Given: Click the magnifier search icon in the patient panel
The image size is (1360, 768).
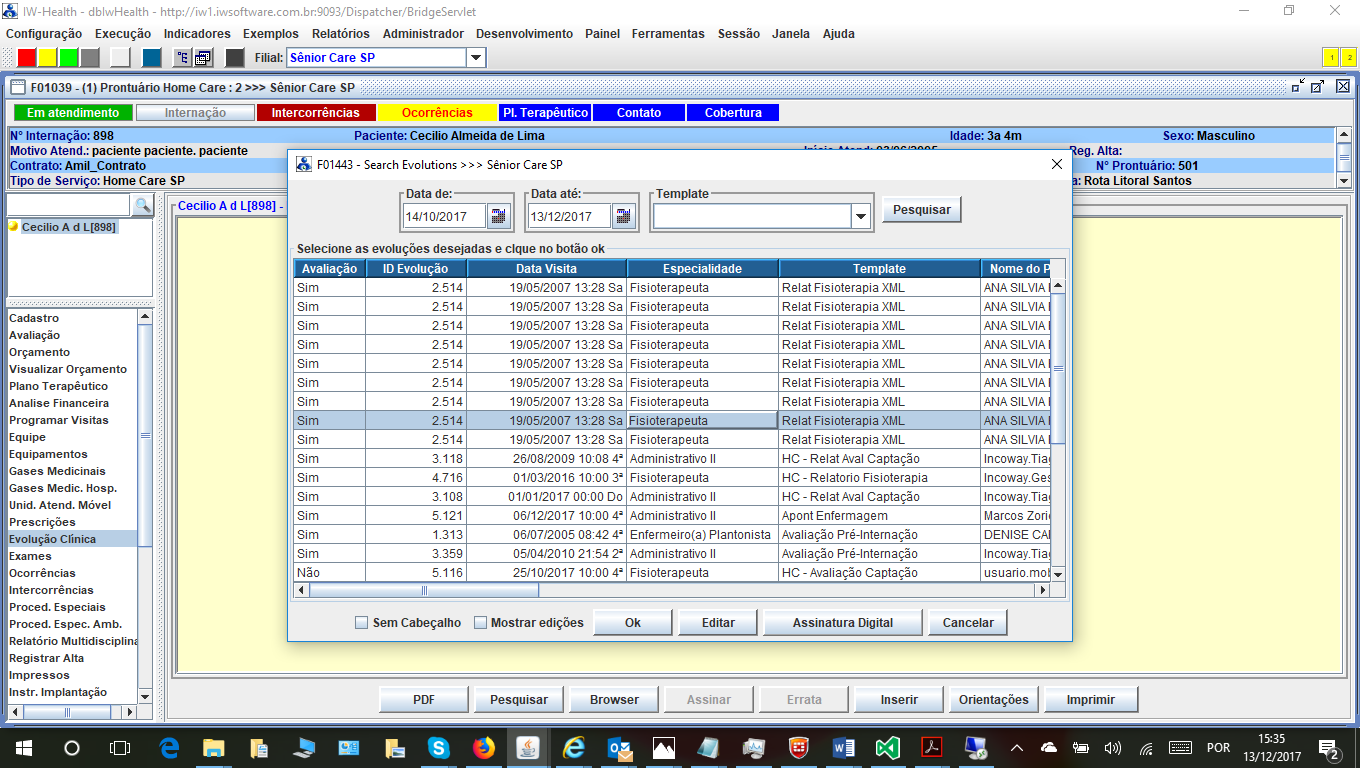Looking at the screenshot, I should click(142, 206).
